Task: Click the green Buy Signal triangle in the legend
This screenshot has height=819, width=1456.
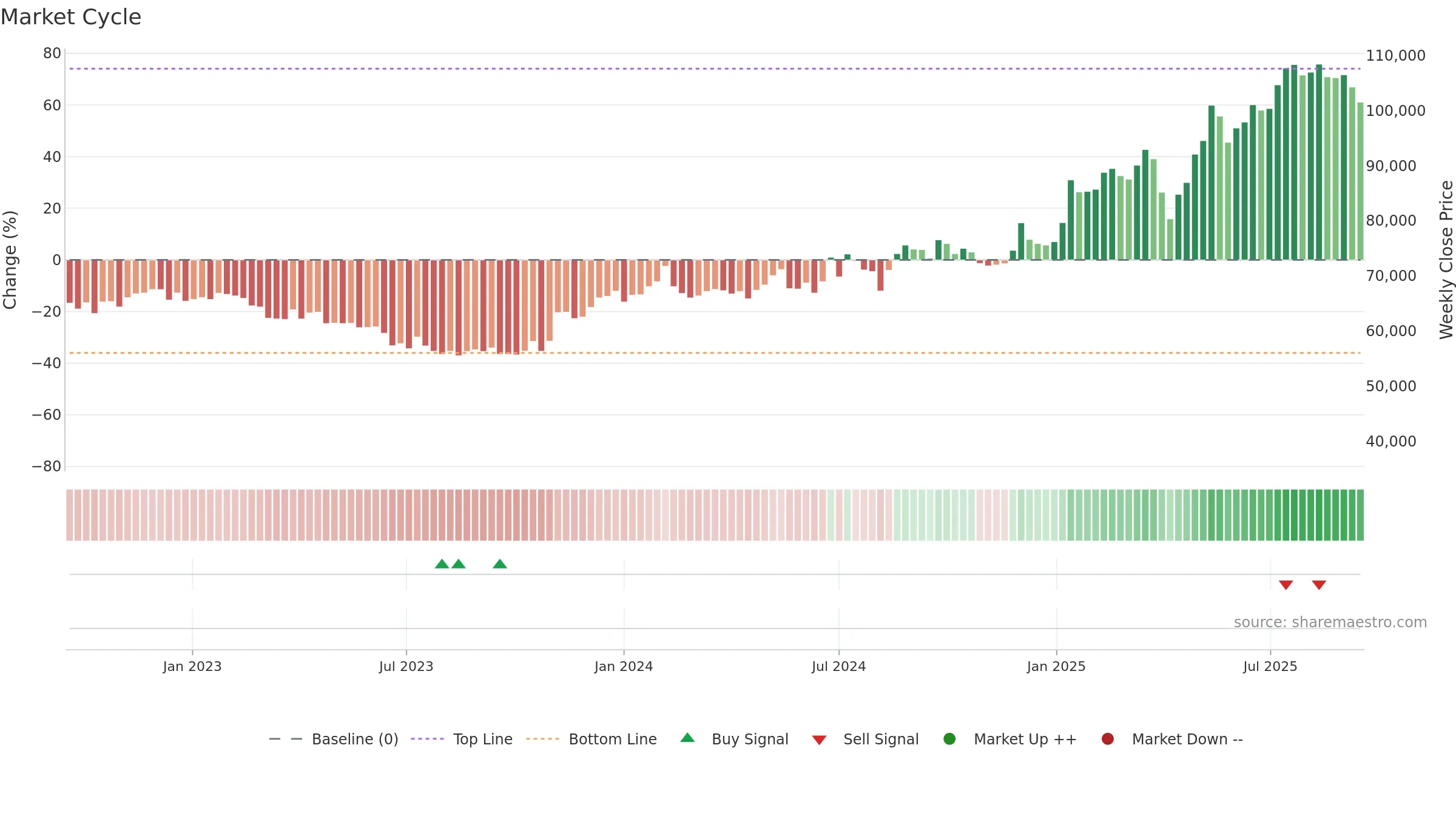Action: 687,738
